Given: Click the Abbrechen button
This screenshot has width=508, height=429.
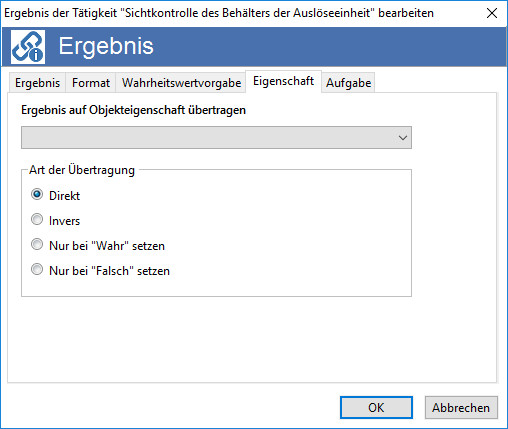Looking at the screenshot, I should tap(461, 407).
